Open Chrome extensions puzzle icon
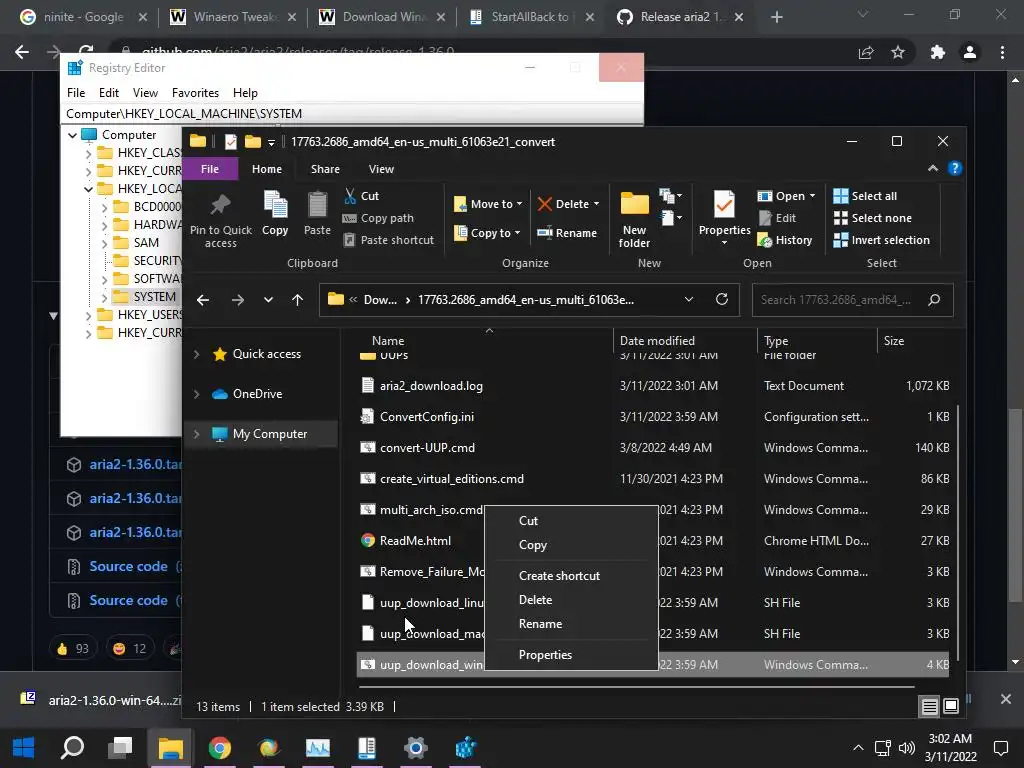1024x768 pixels. click(938, 52)
